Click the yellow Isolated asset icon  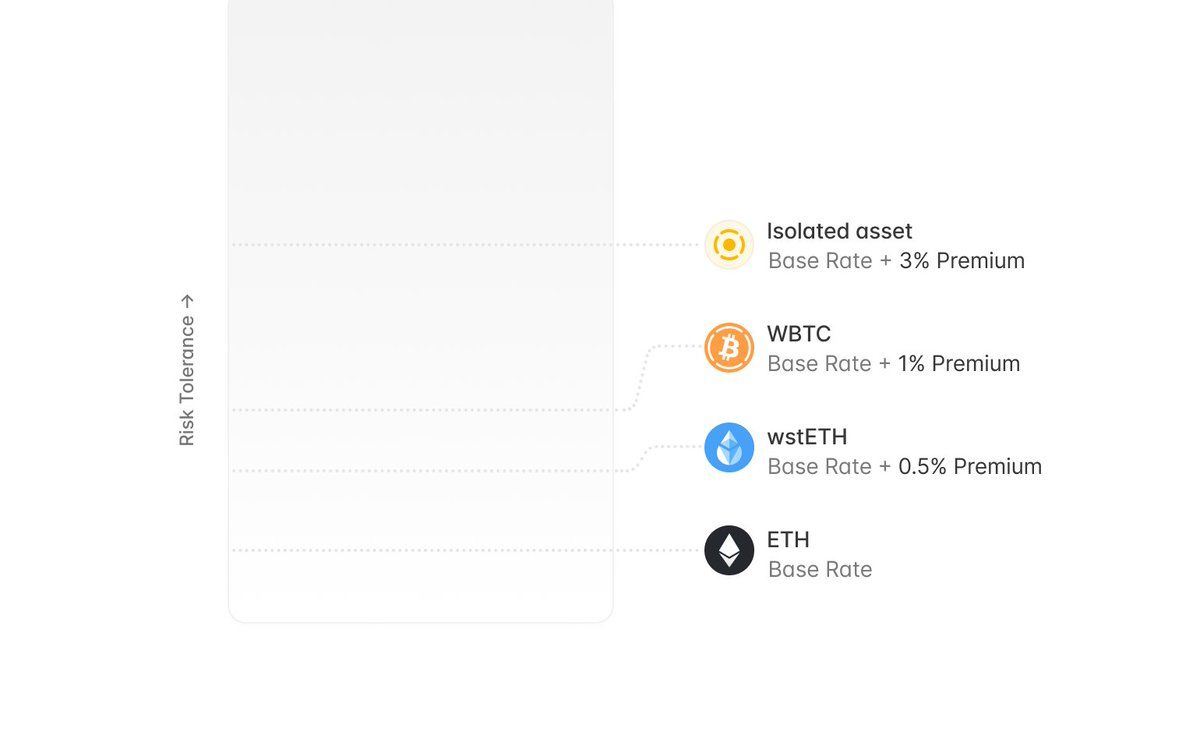(729, 245)
